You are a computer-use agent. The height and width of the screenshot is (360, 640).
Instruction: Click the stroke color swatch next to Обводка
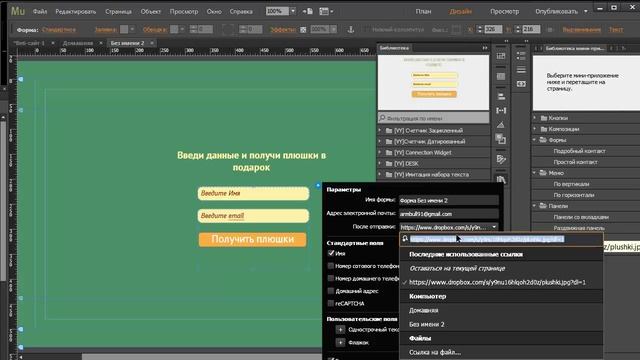tap(174, 29)
